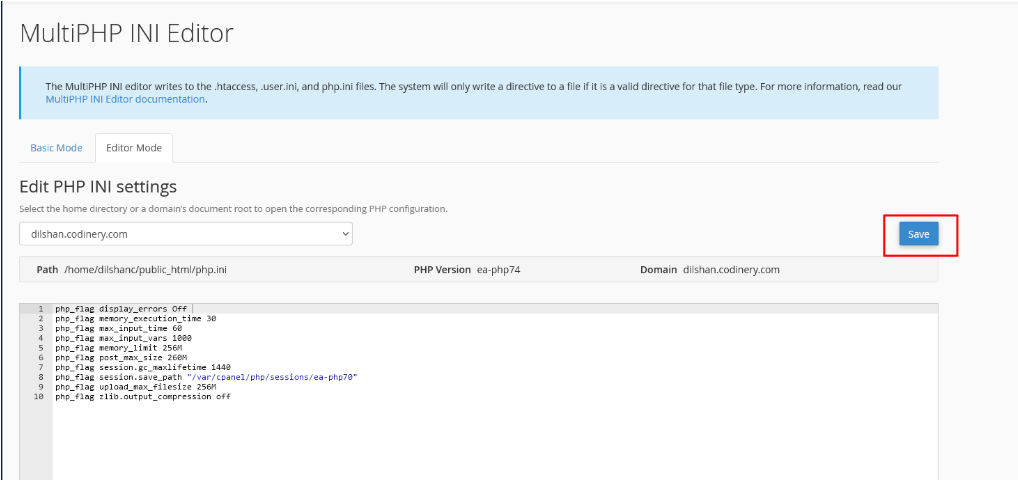Click the max_input_time 60 line

tap(118, 328)
